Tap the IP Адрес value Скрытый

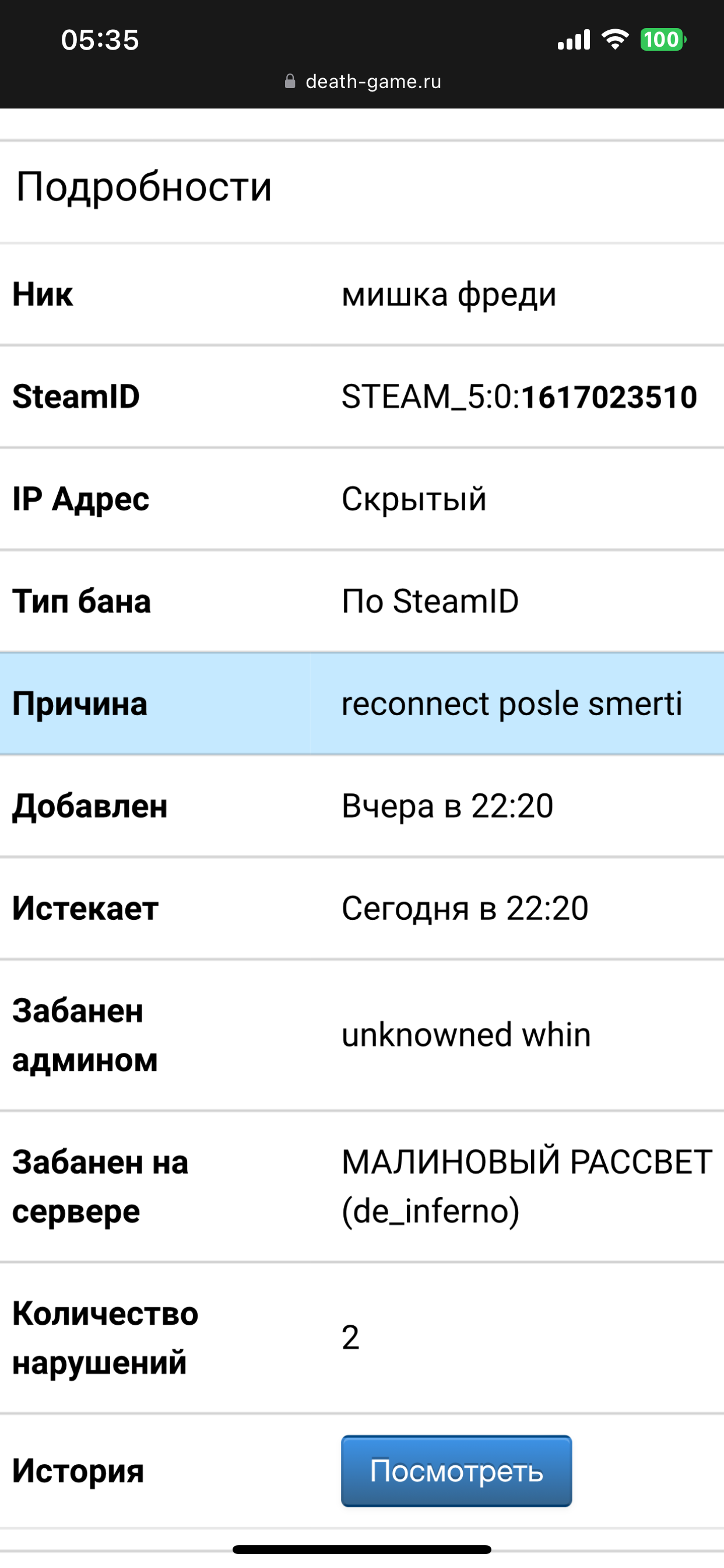tap(414, 499)
